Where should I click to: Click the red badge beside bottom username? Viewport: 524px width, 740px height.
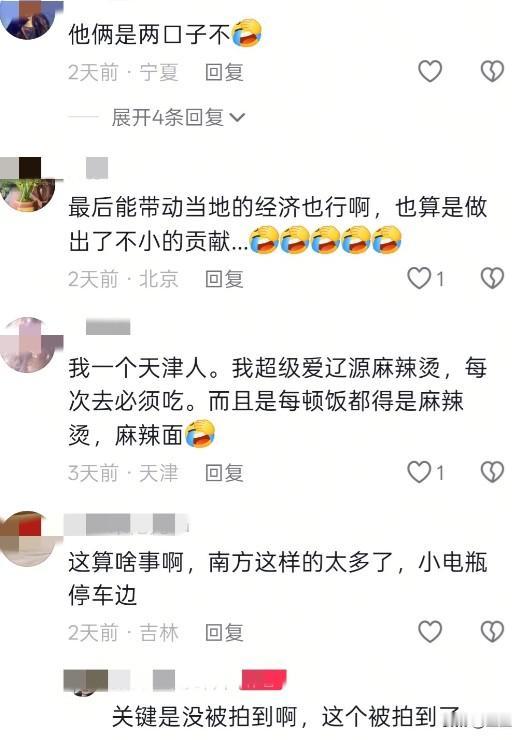coord(263,681)
